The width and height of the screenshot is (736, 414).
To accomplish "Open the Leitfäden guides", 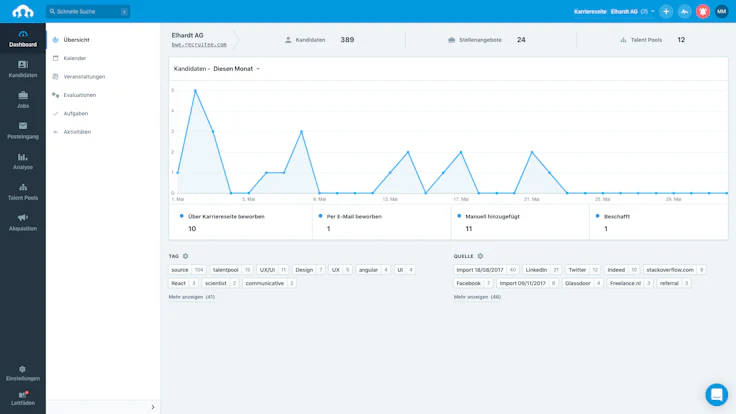I will click(23, 398).
